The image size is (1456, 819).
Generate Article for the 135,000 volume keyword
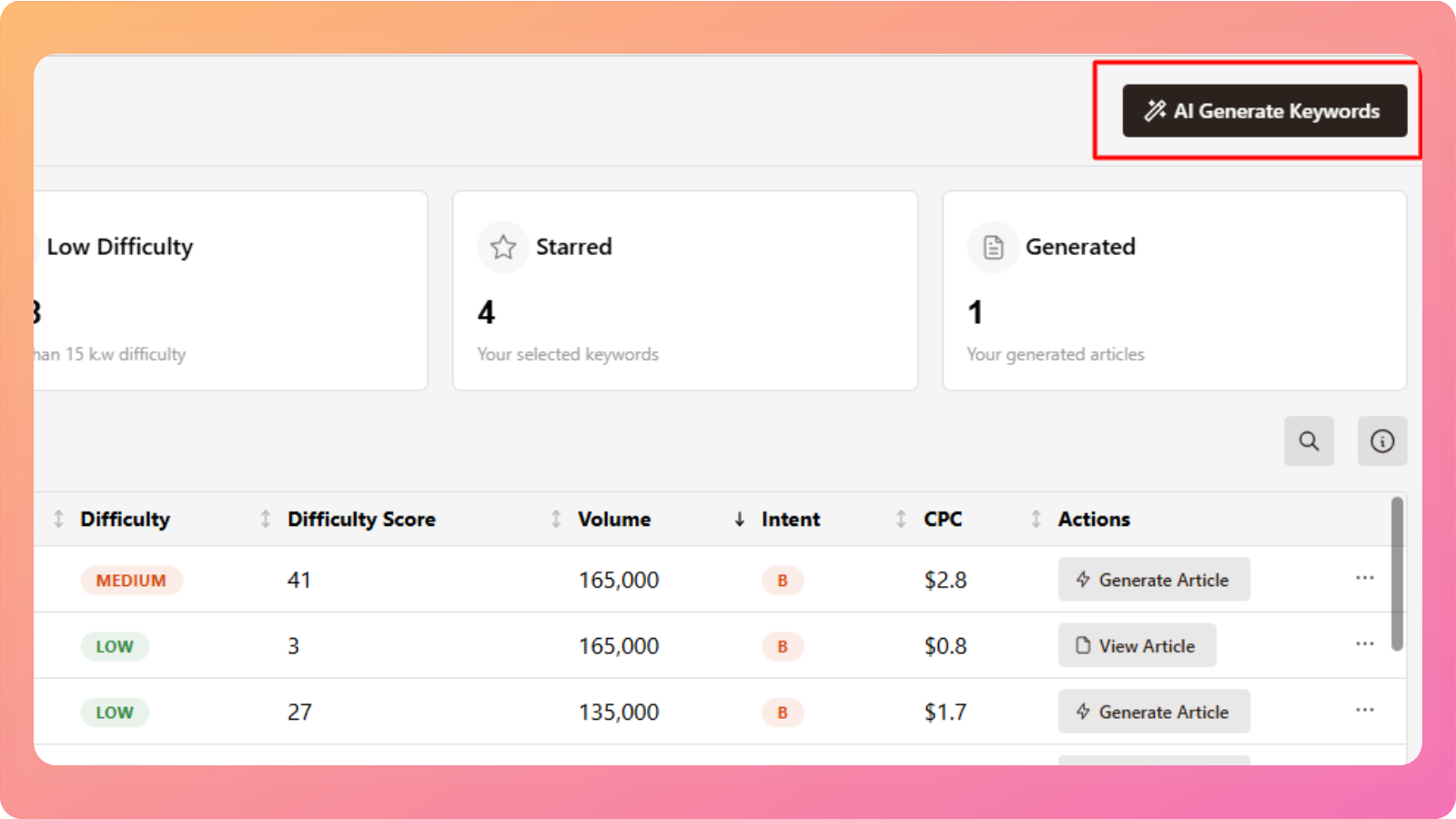click(1153, 712)
